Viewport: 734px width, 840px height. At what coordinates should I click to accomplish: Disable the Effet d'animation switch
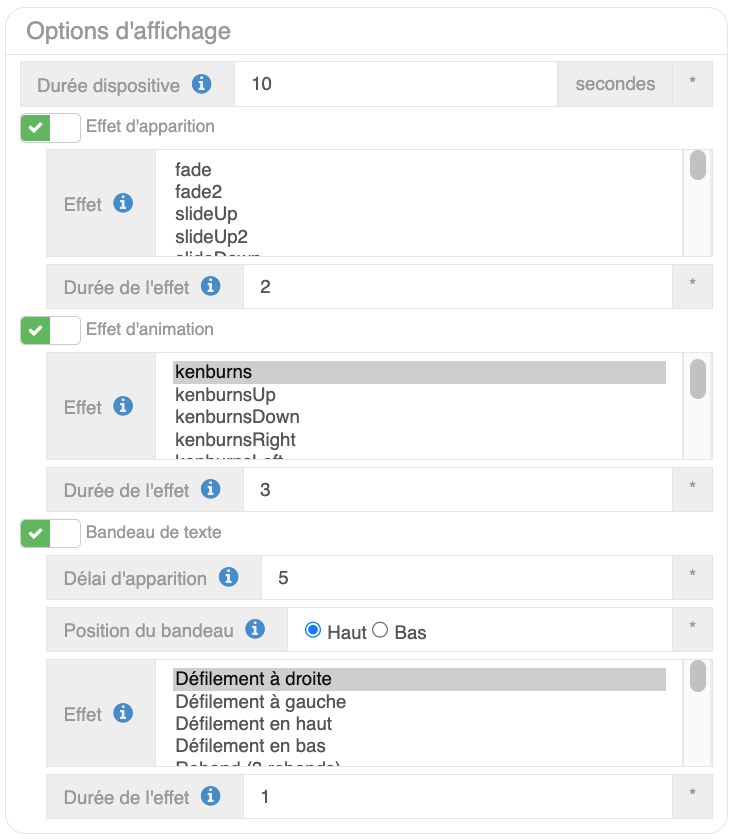(50, 330)
